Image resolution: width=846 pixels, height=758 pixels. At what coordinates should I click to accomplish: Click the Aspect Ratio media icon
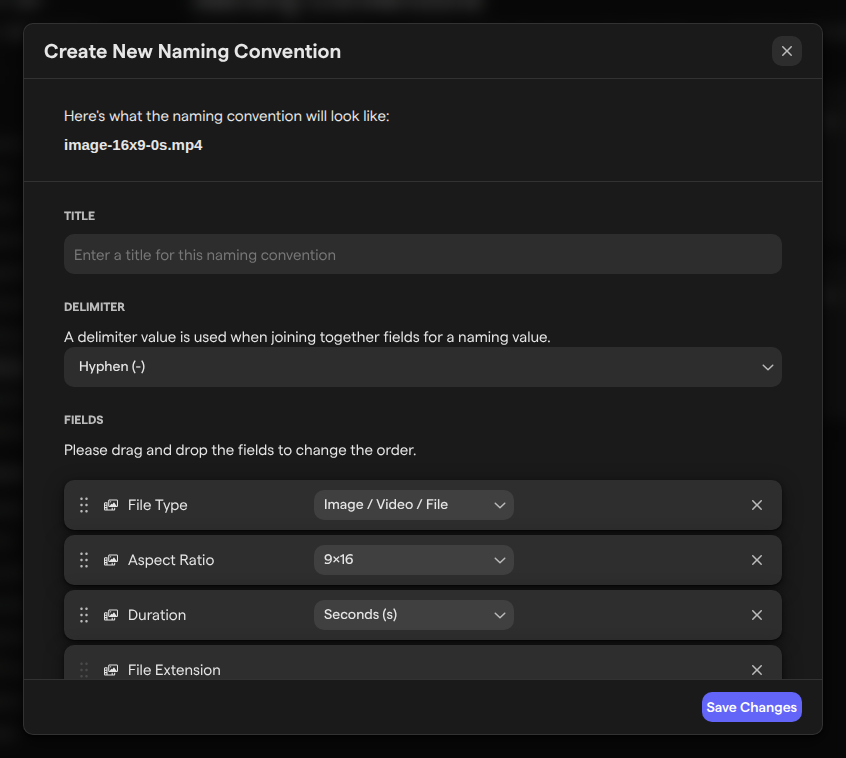(111, 560)
